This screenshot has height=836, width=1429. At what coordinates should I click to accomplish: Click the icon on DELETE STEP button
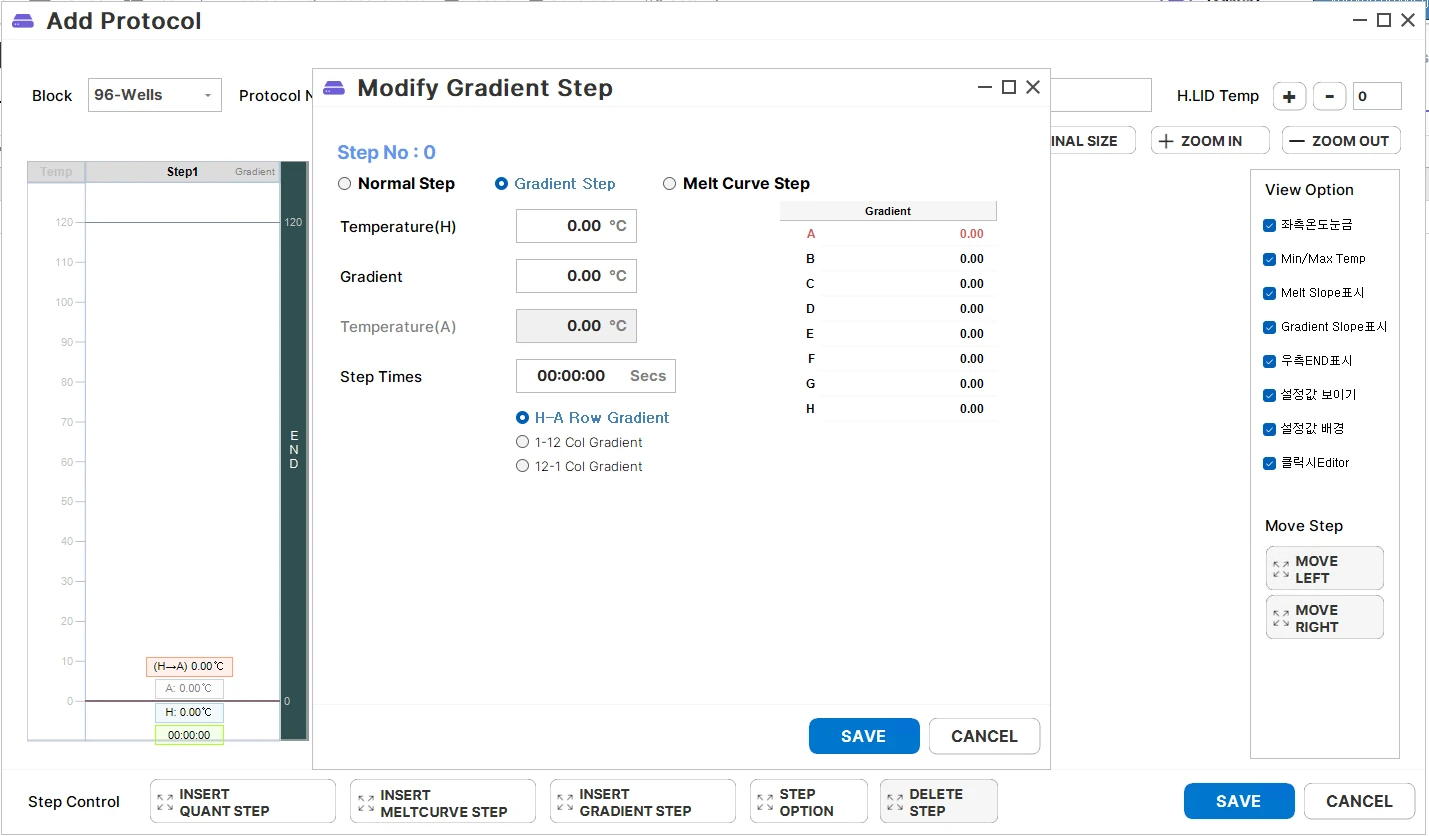pos(895,802)
